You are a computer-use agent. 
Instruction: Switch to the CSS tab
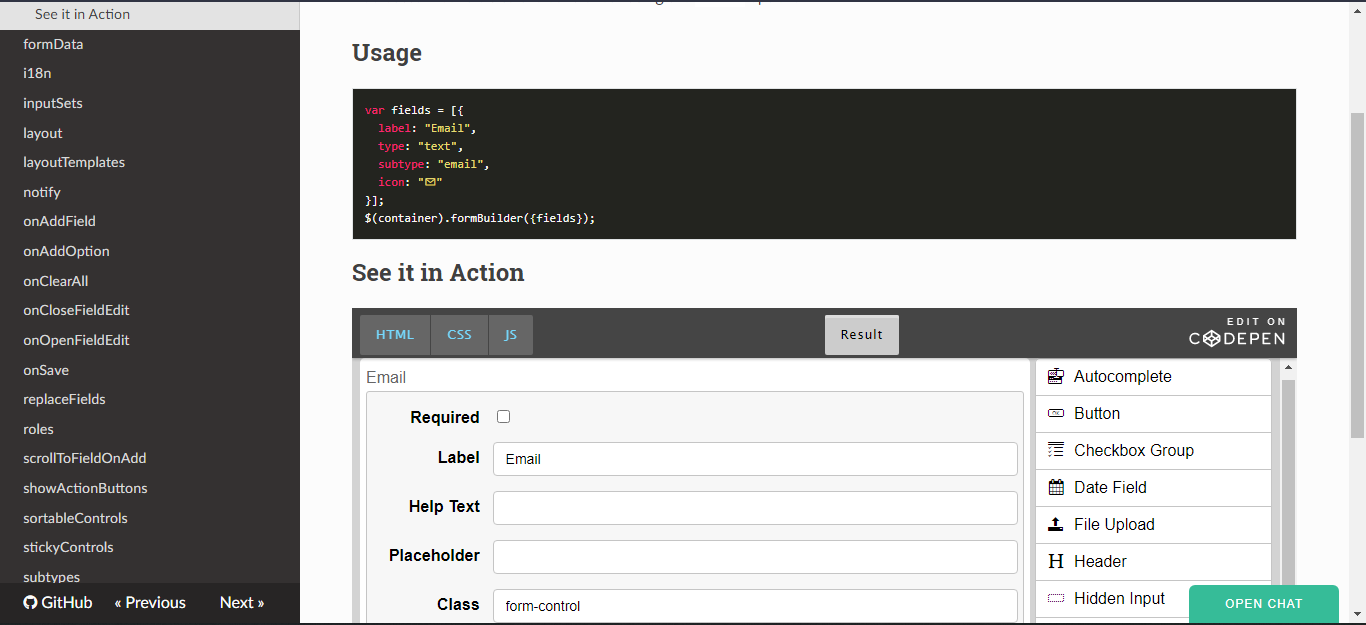tap(459, 335)
